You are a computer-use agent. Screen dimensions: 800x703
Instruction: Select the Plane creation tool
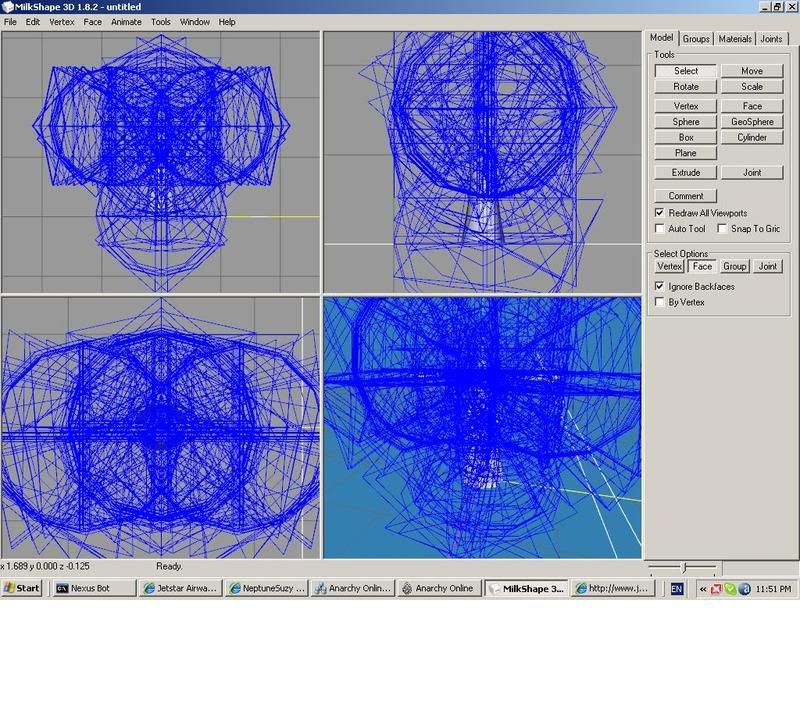pos(684,153)
